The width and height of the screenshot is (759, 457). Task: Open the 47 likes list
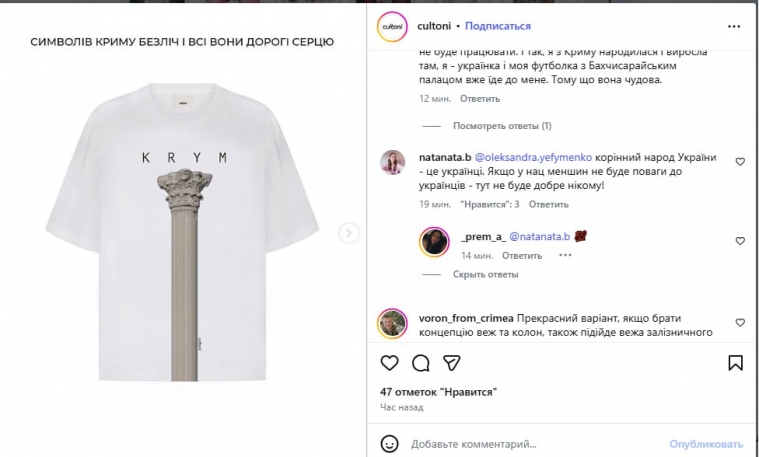click(438, 391)
